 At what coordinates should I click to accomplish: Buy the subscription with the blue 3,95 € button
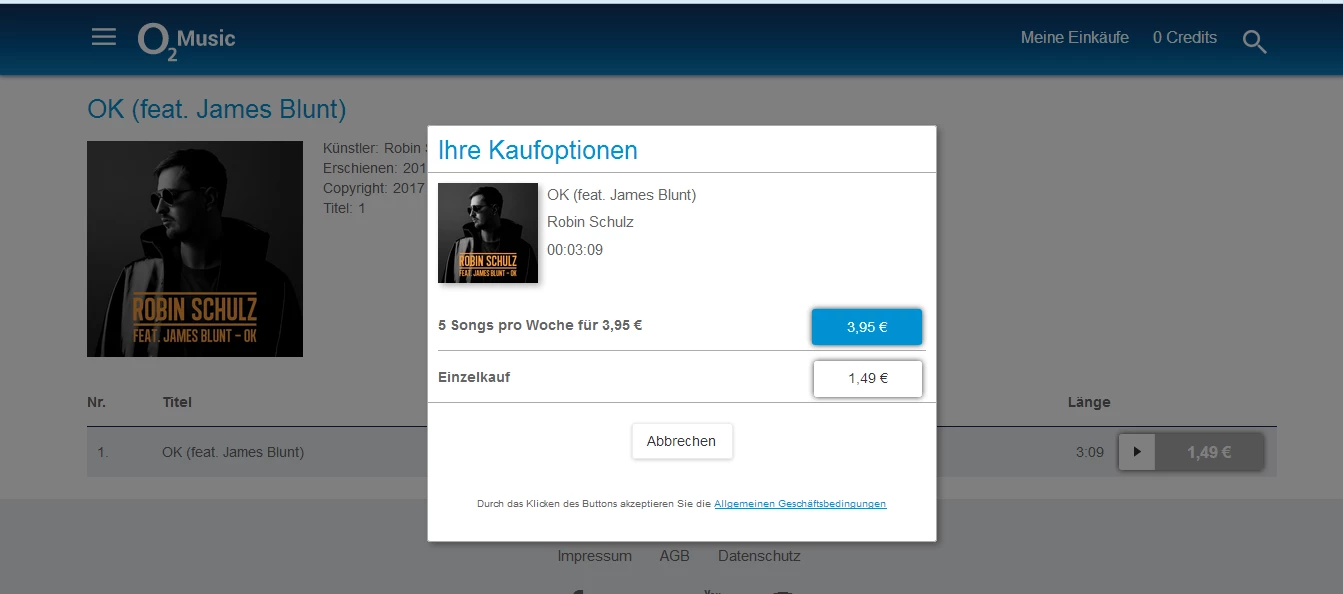(x=867, y=327)
